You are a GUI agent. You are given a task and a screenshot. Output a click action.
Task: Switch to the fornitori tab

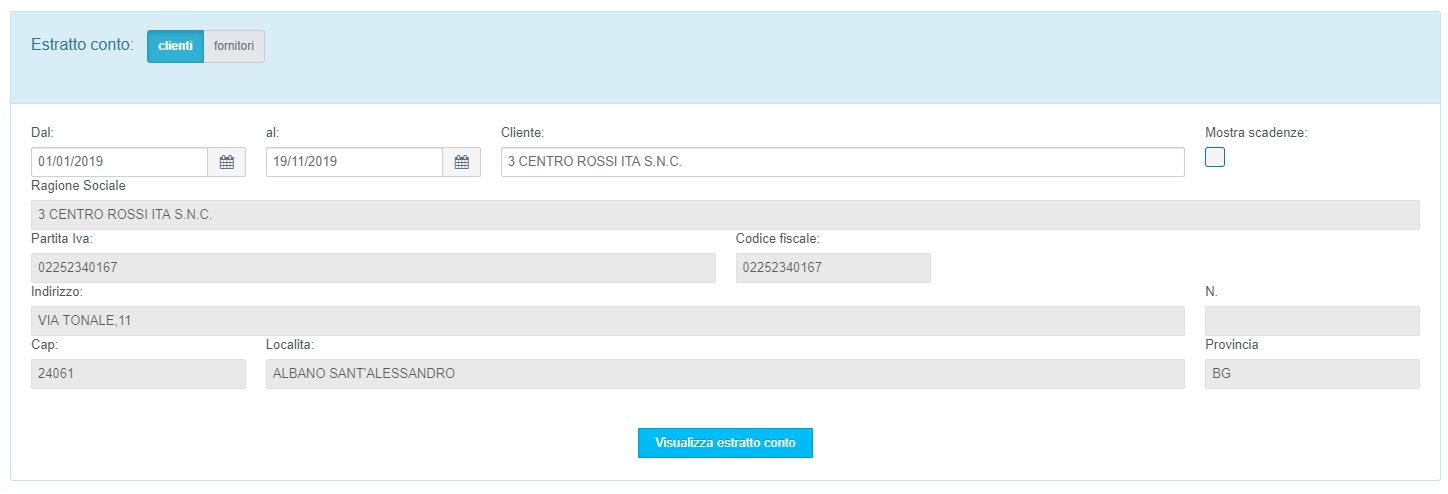(234, 46)
